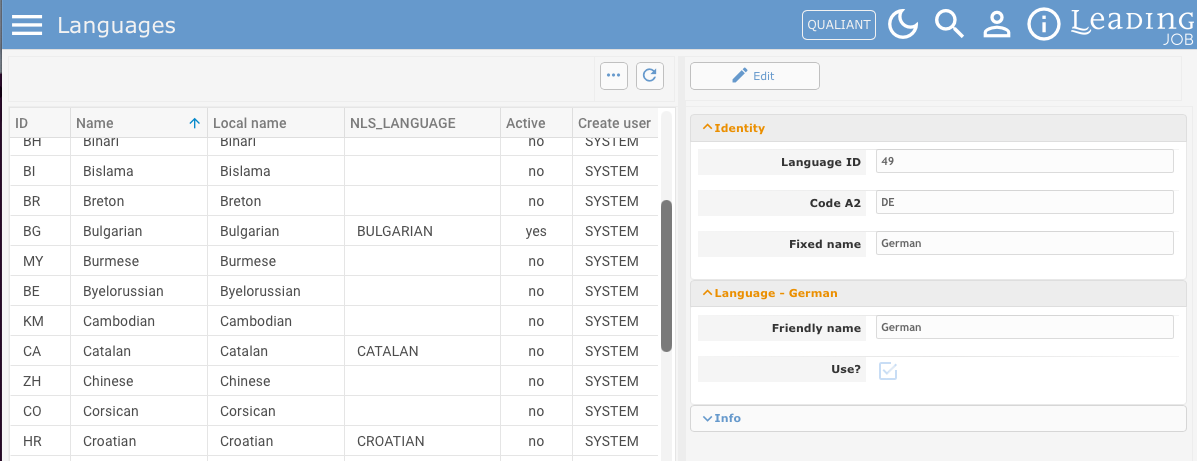Click the Languages page title
The image size is (1197, 461).
(x=116, y=26)
